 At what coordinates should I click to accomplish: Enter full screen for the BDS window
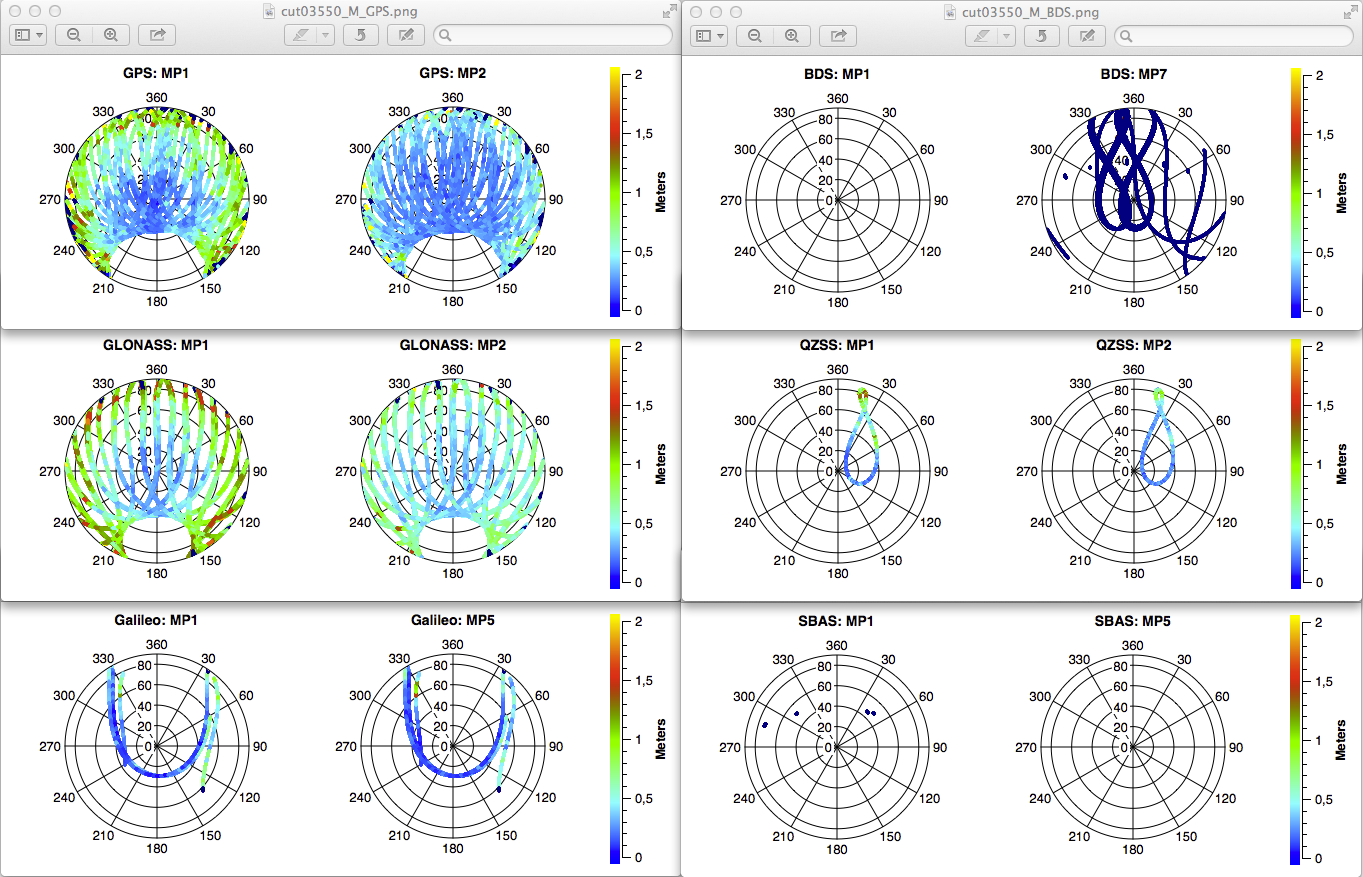(x=1350, y=12)
